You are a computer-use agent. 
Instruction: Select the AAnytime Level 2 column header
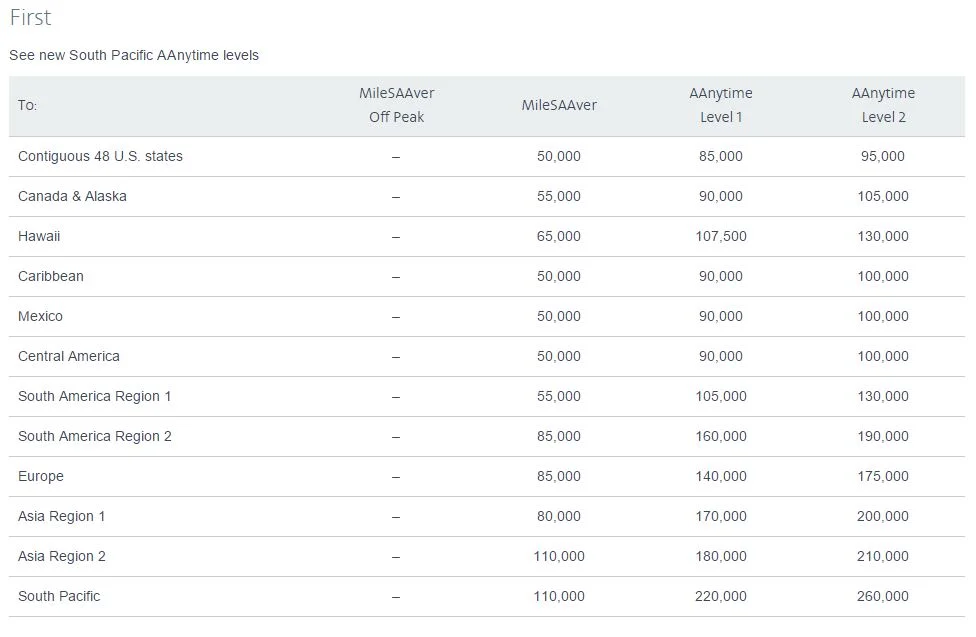883,105
